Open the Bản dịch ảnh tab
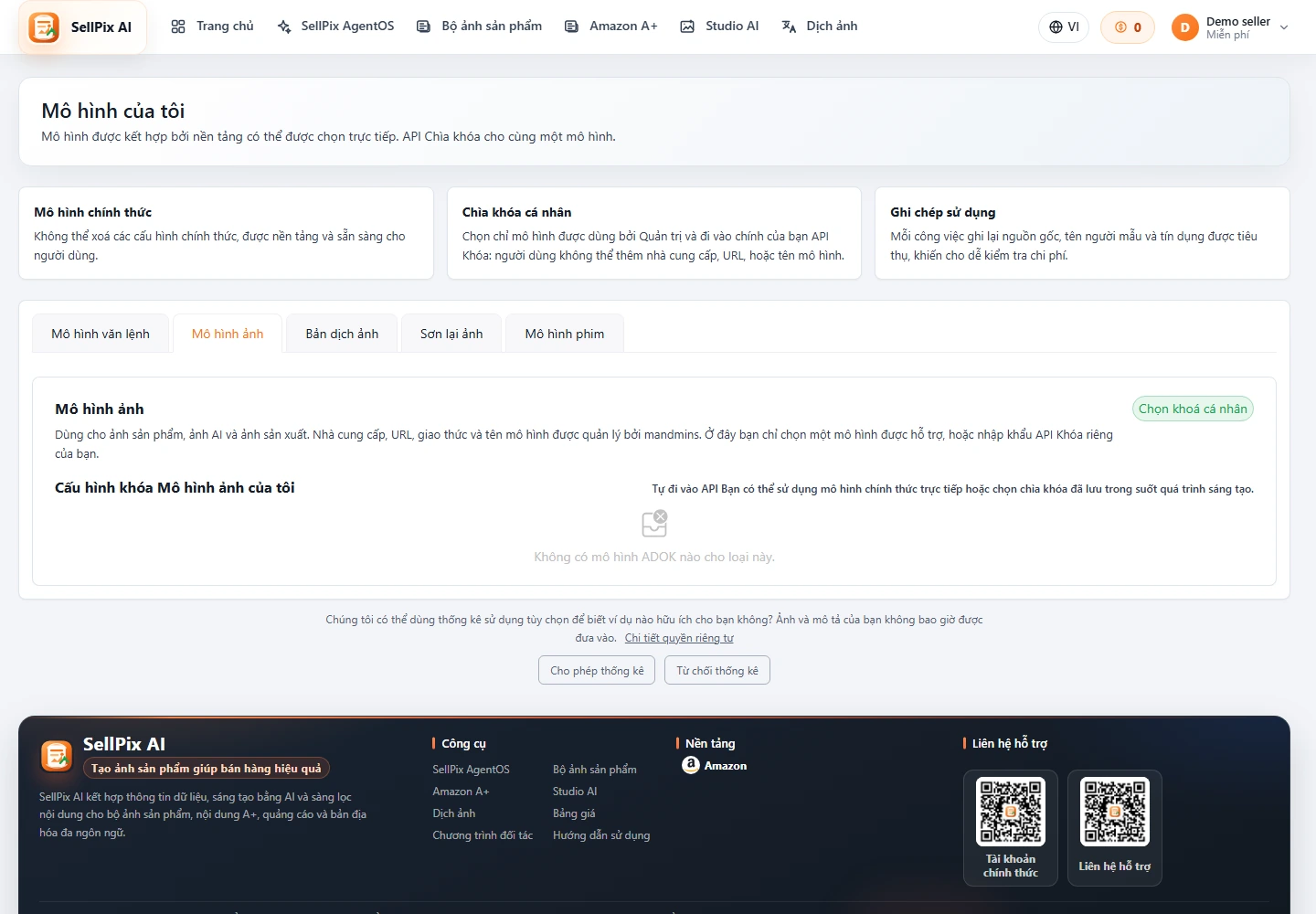 (342, 334)
